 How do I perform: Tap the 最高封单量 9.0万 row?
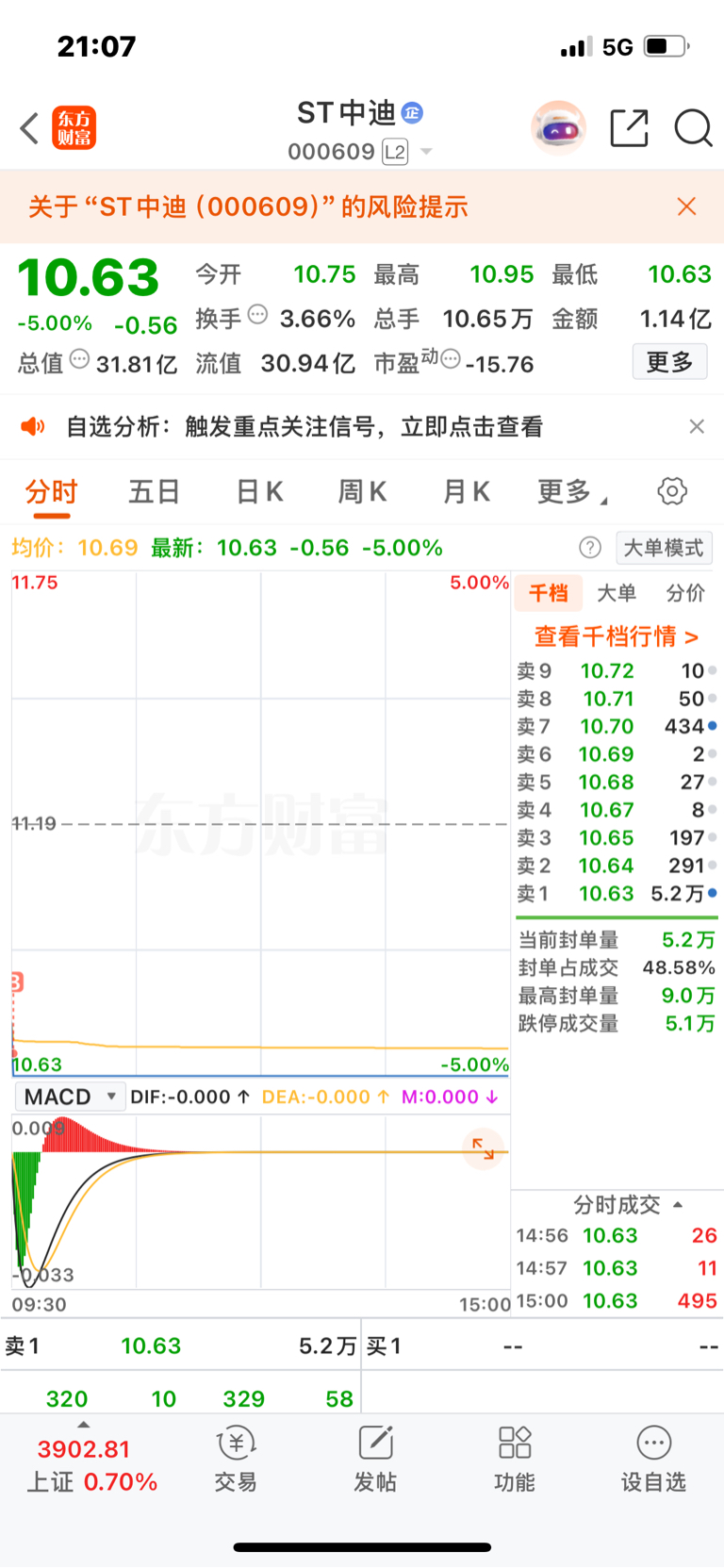point(617,996)
